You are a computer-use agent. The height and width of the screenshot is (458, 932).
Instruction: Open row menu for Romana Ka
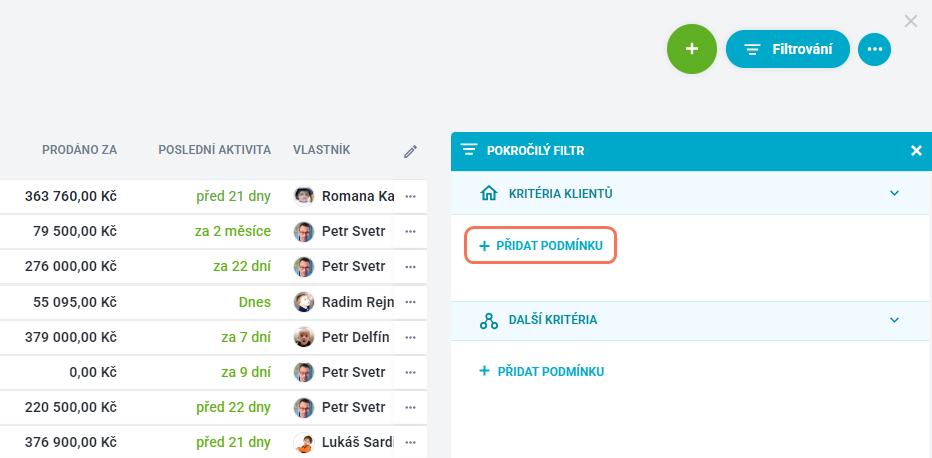click(x=410, y=197)
